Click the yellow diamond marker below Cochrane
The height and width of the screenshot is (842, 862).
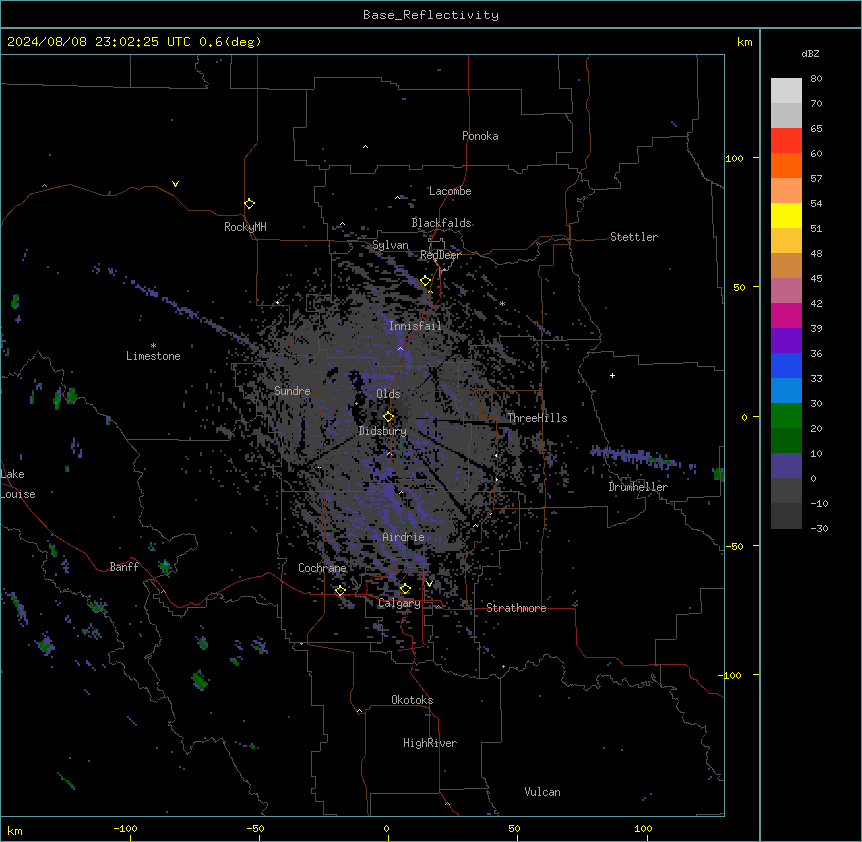(340, 590)
